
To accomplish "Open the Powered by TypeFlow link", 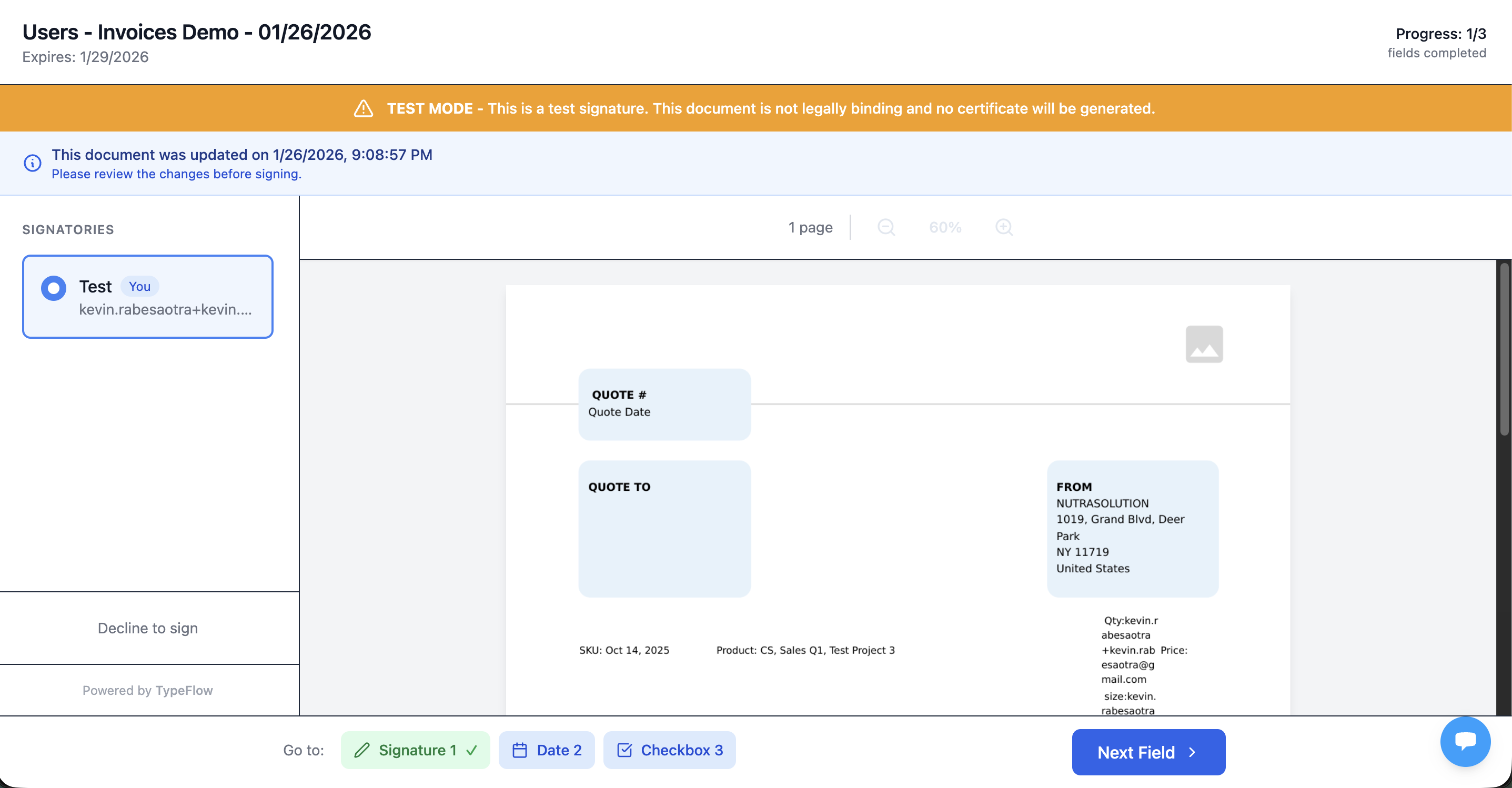I will click(148, 690).
